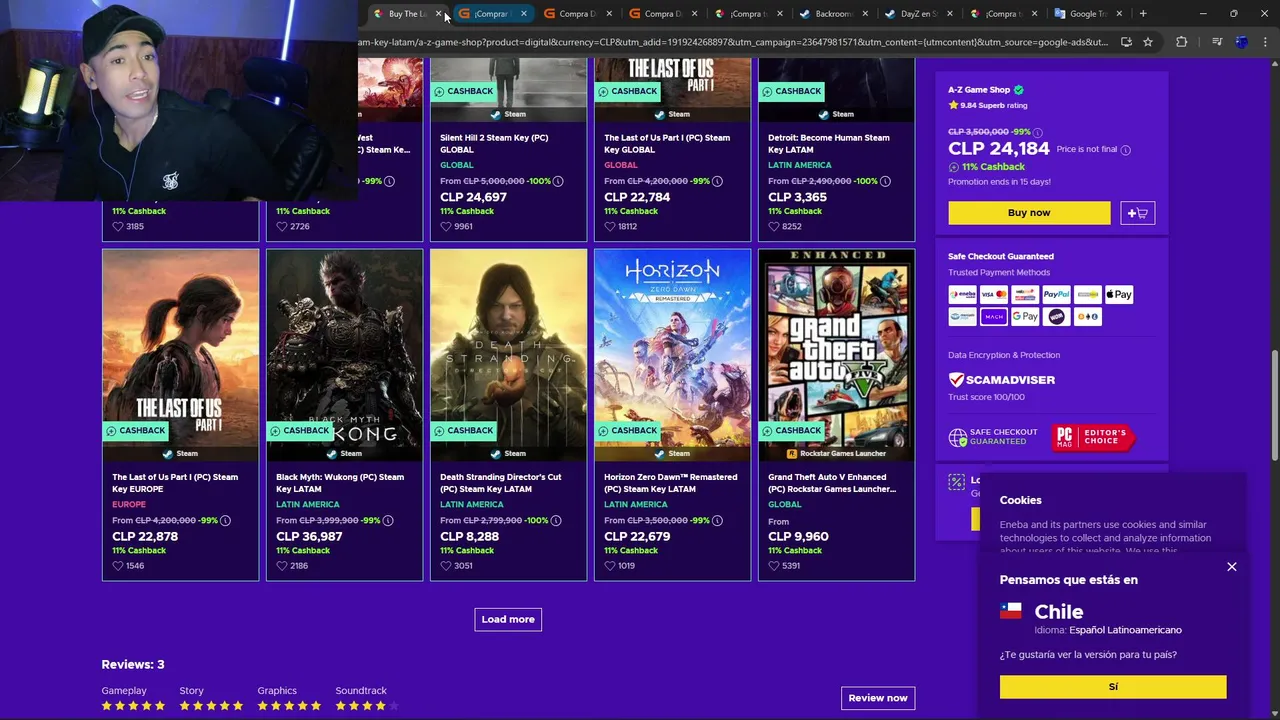The height and width of the screenshot is (720, 1280).
Task: Bookmark this page with the star icon
Action: click(x=1148, y=42)
